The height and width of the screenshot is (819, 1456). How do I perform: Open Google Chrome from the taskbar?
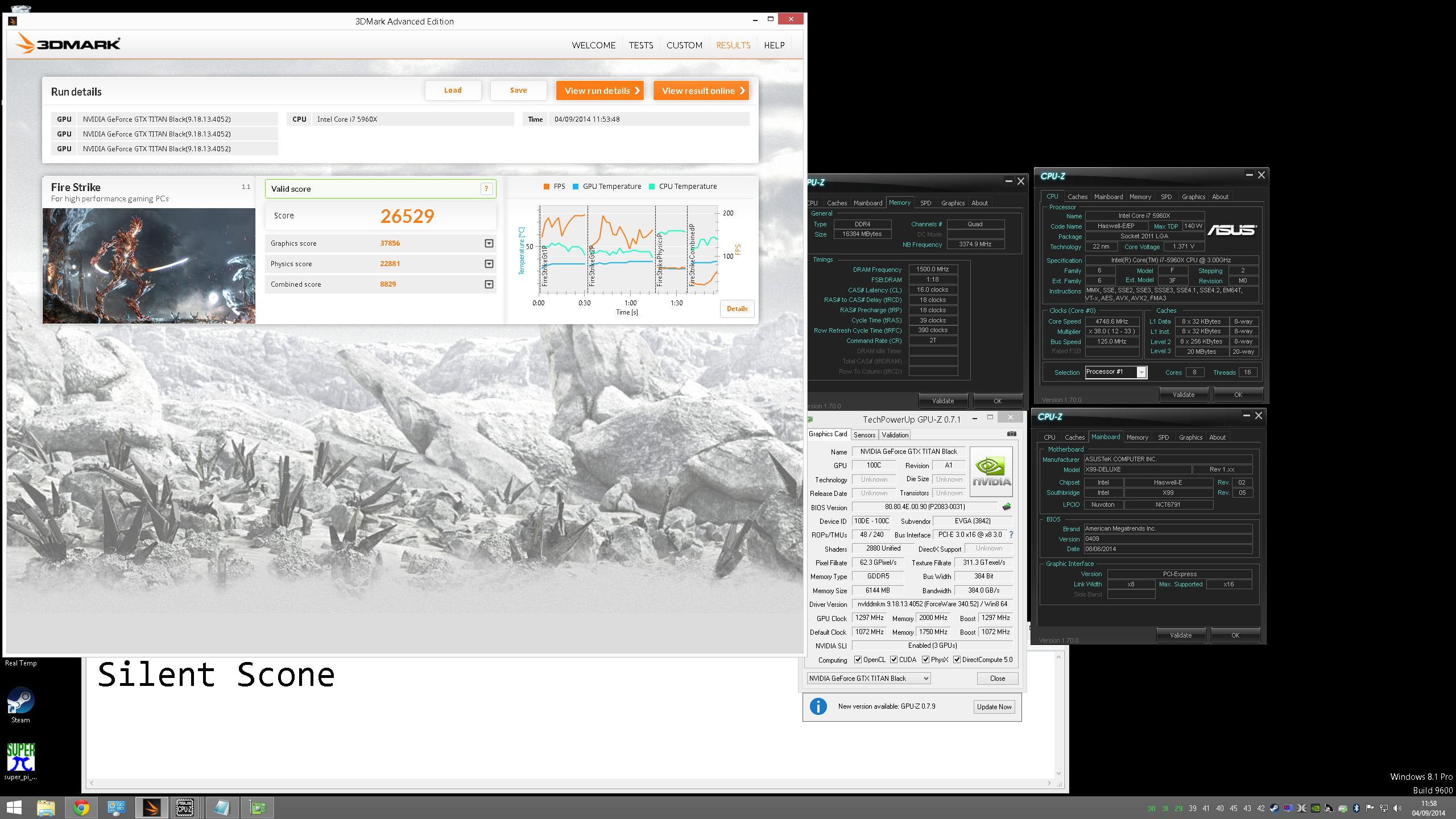pos(81,808)
